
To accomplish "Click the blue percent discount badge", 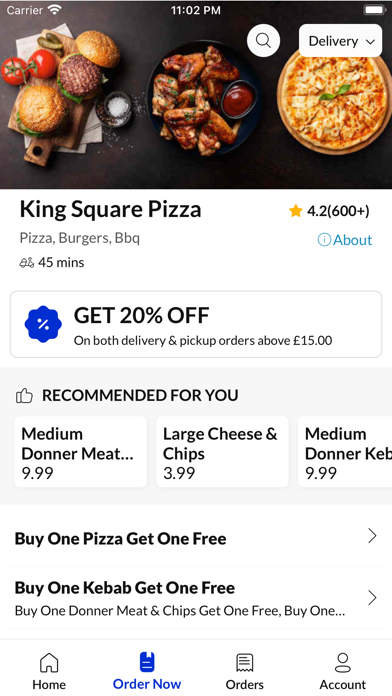I will click(x=43, y=324).
